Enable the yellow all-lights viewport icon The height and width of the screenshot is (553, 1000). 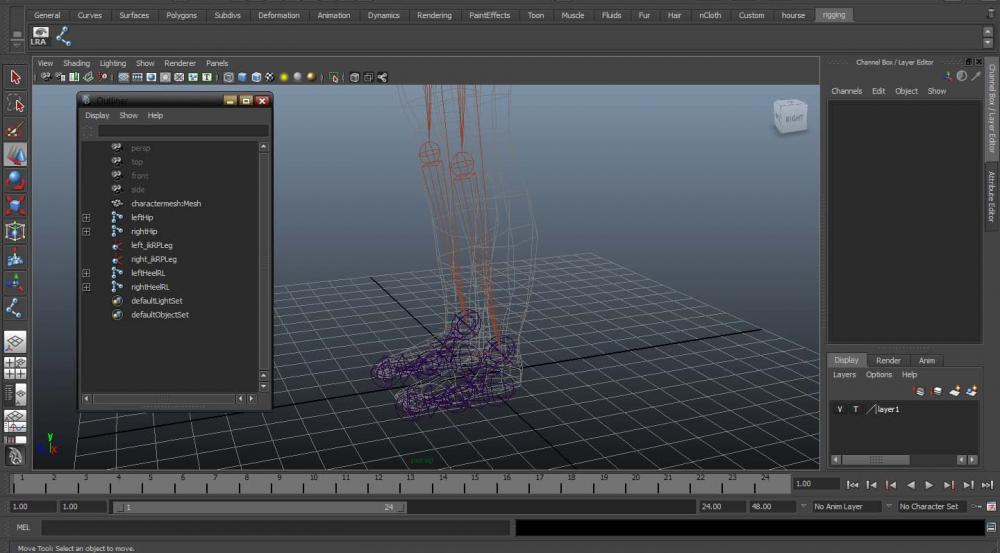pyautogui.click(x=284, y=77)
